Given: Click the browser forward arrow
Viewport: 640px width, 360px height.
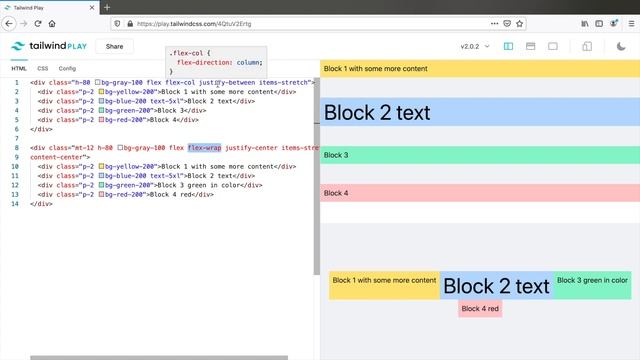Looking at the screenshot, I should tap(24, 24).
